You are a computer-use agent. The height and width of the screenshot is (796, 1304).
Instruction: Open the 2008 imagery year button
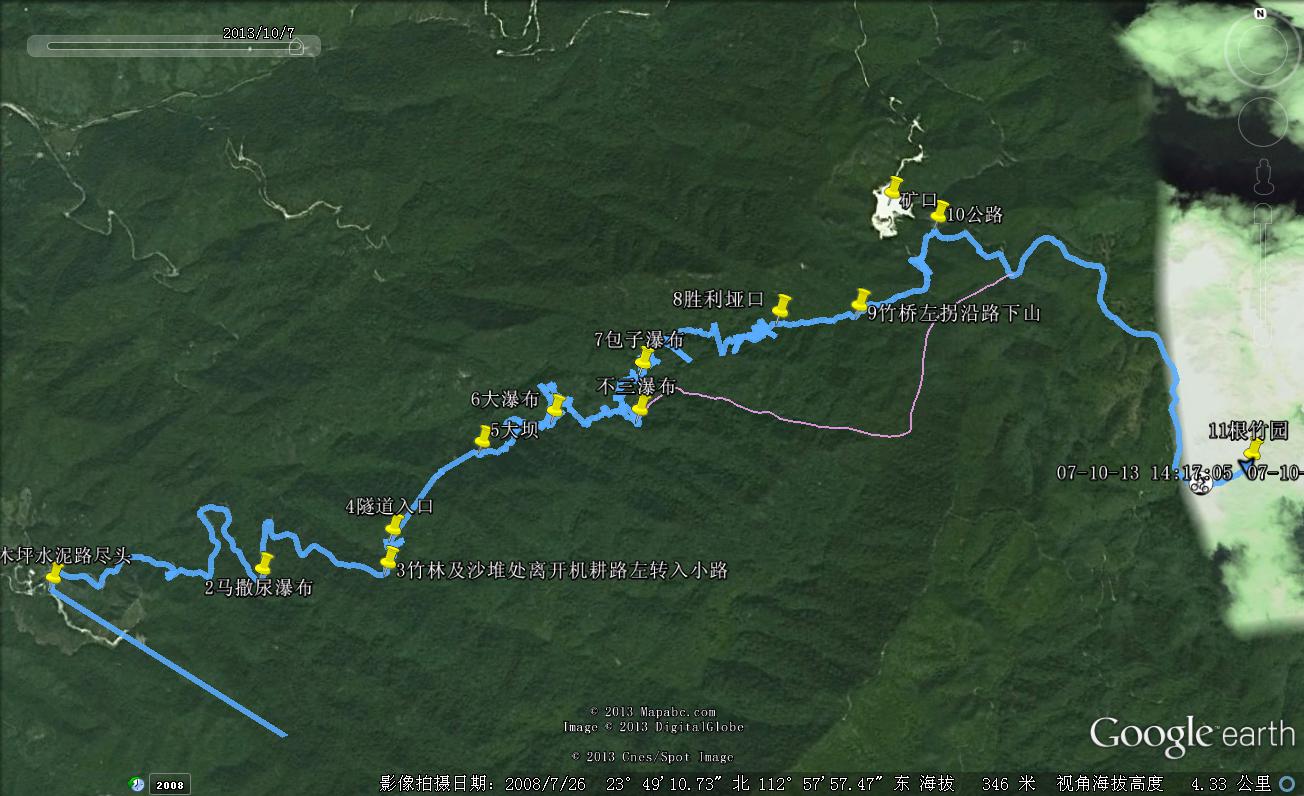click(x=169, y=785)
